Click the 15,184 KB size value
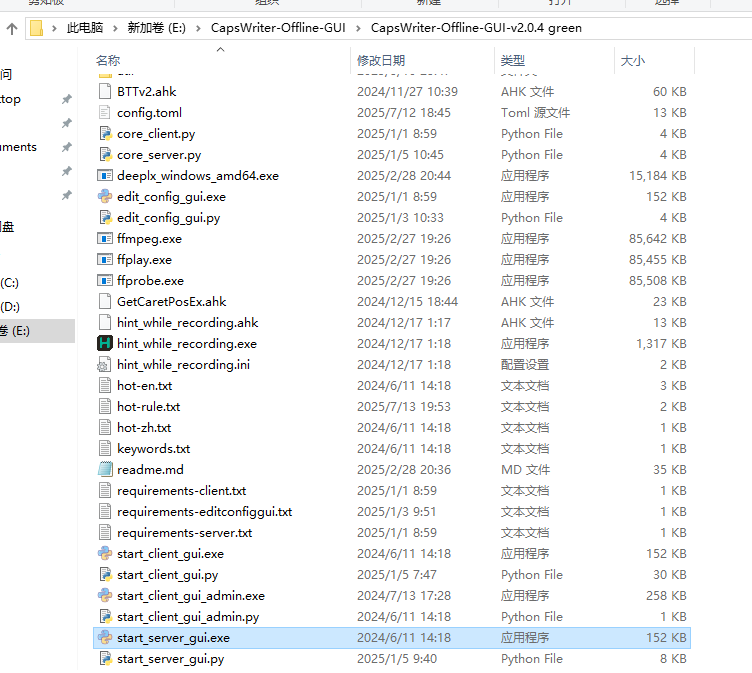 [x=658, y=176]
